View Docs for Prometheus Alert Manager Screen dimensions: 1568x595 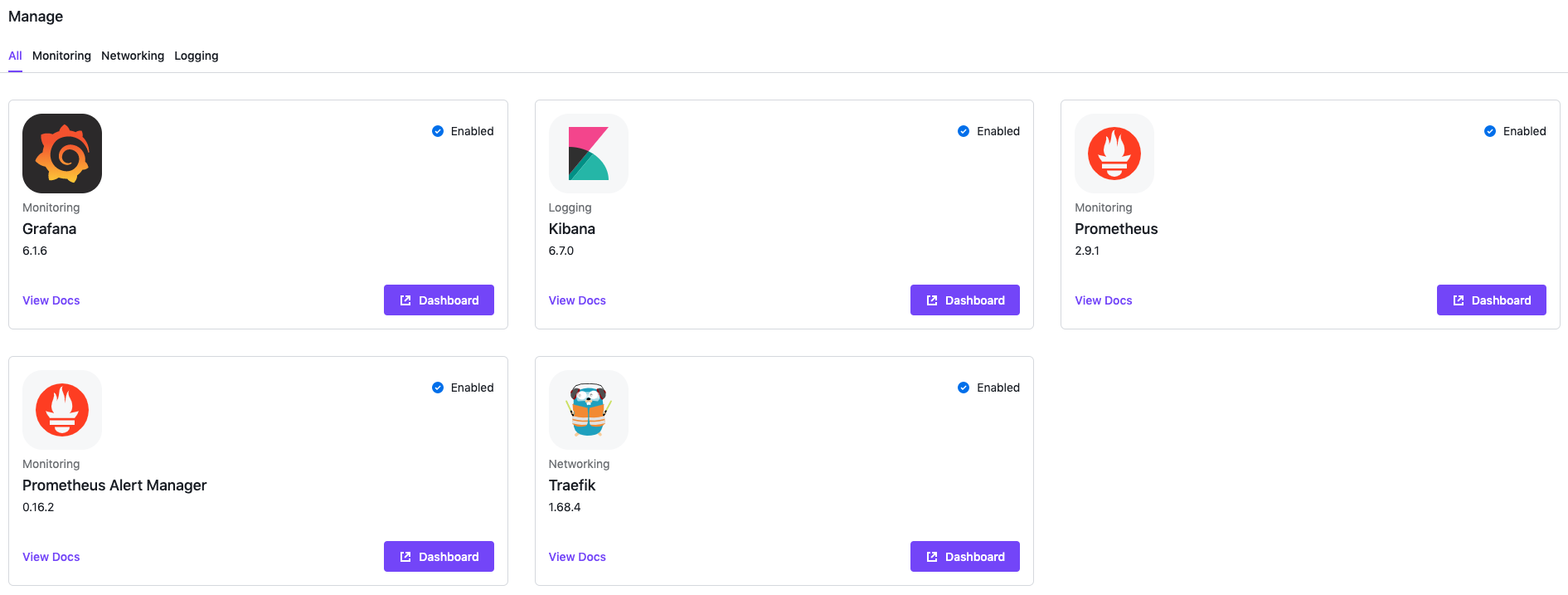click(51, 557)
